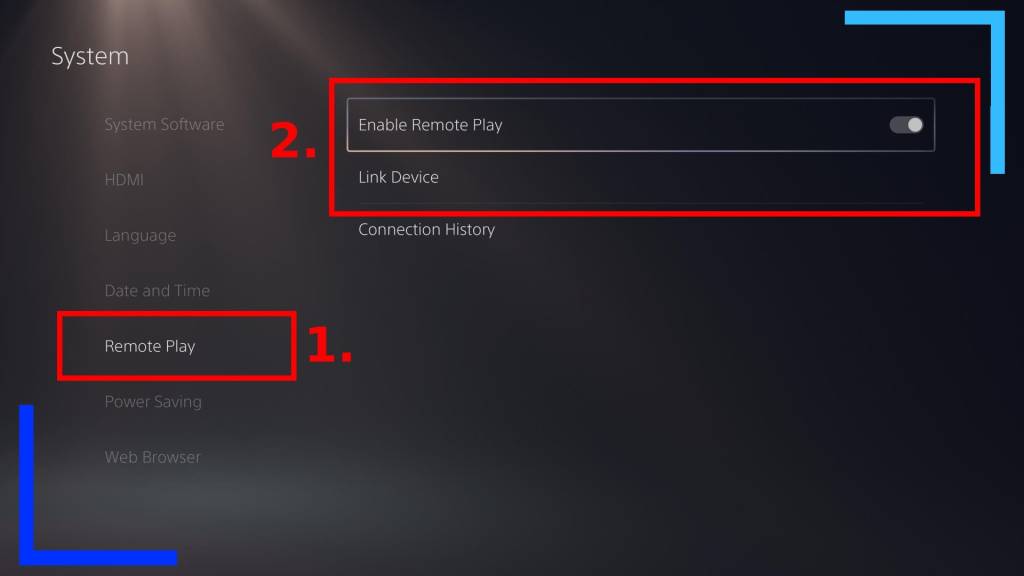Viewport: 1024px width, 576px height.
Task: Go to the HDMI settings category
Action: point(124,180)
